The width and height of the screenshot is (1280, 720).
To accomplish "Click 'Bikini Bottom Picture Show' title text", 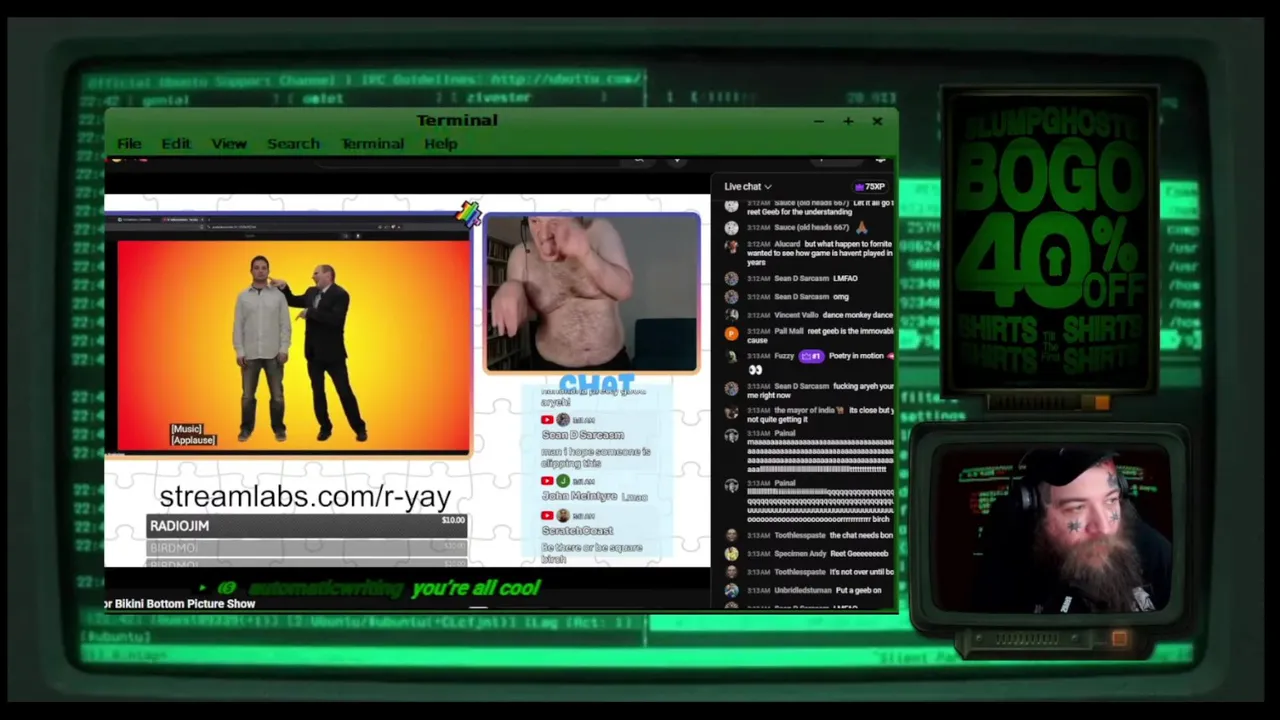I will point(185,604).
